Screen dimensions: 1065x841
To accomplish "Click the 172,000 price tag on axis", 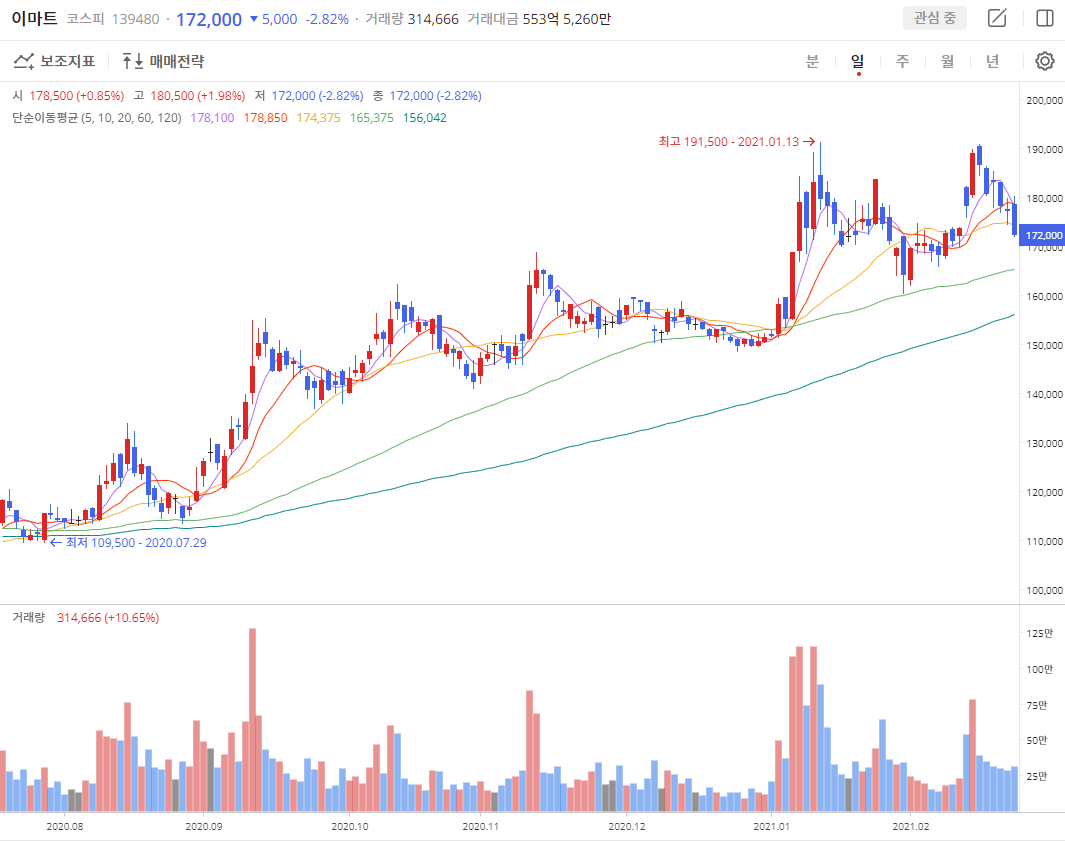I will [x=1043, y=235].
